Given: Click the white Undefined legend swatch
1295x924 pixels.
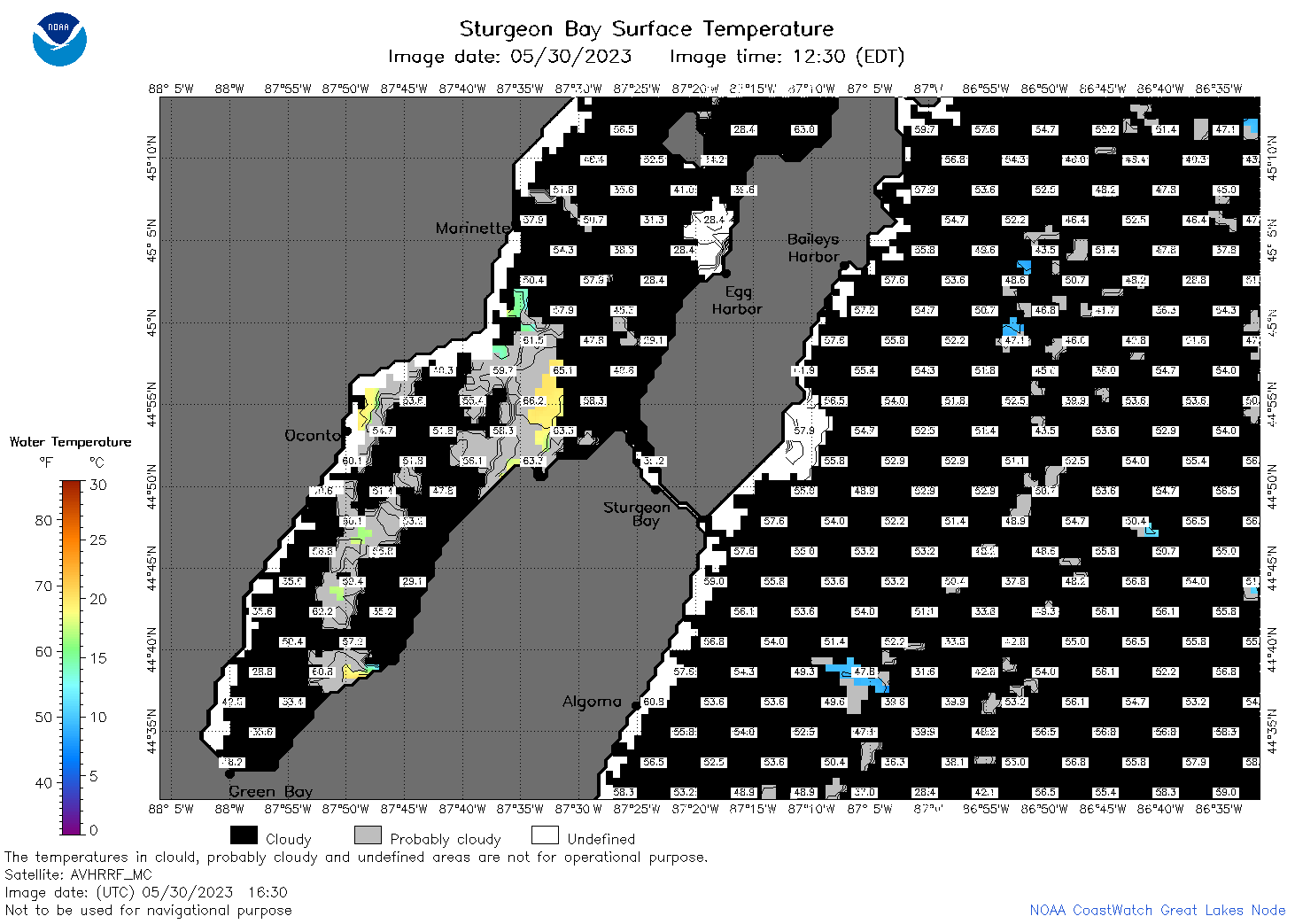Looking at the screenshot, I should (x=545, y=835).
